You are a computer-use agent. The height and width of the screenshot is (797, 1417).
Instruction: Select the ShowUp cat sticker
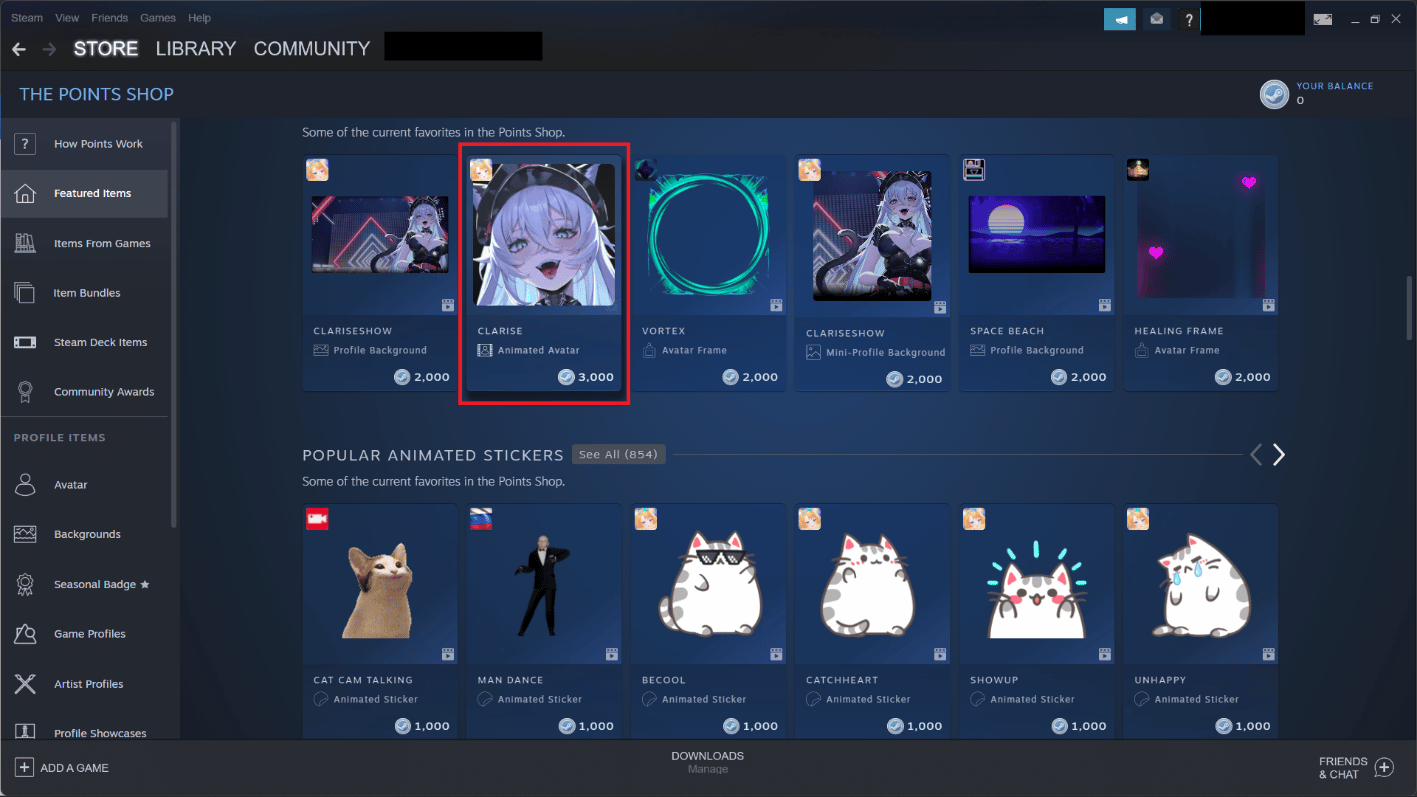pos(1036,621)
